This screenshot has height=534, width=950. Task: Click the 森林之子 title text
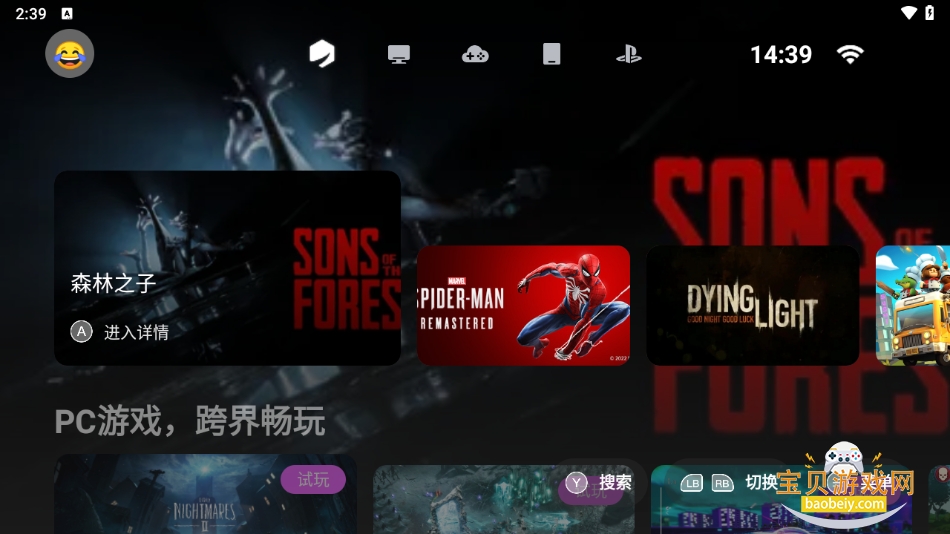(x=113, y=283)
